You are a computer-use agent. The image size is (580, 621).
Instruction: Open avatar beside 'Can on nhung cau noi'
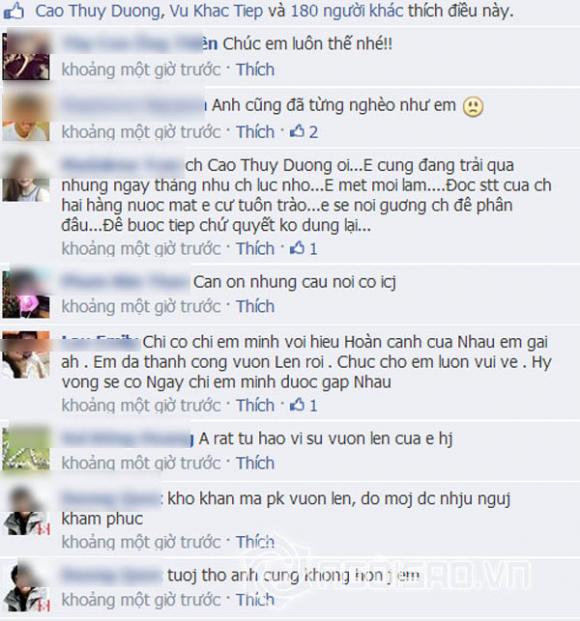[x=26, y=294]
